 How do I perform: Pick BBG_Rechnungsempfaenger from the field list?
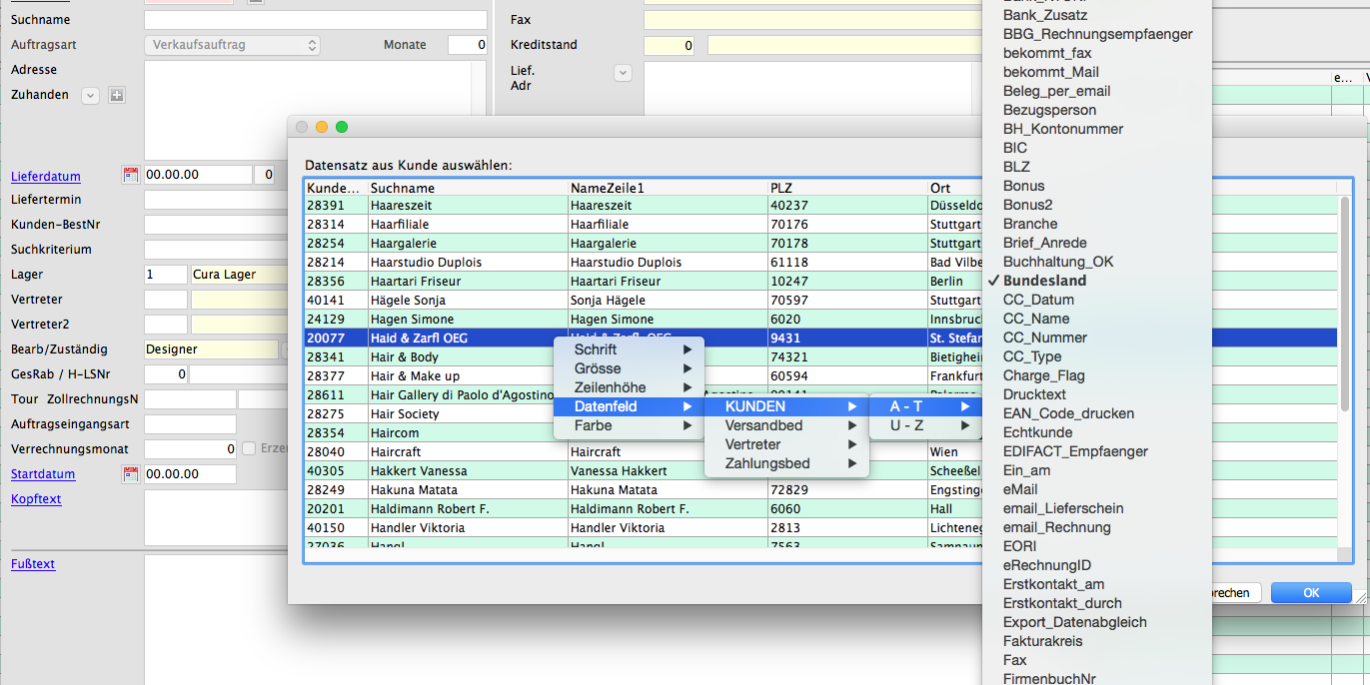point(1097,34)
